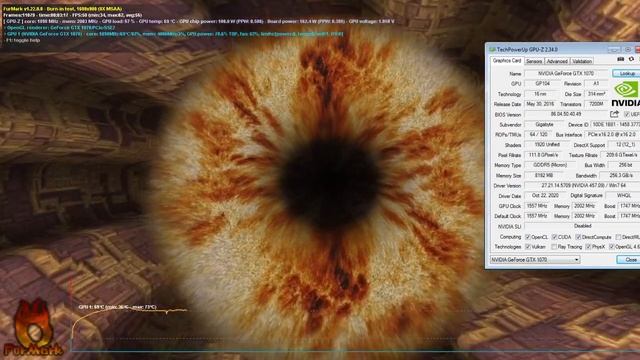Toggle the CUDA checkbox
The height and width of the screenshot is (360, 640).
point(554,237)
